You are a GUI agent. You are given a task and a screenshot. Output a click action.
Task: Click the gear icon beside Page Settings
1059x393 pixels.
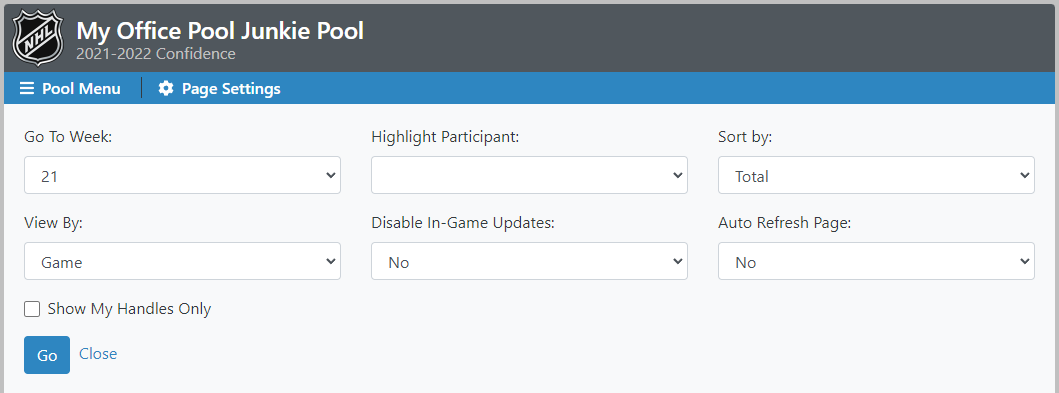pos(165,88)
